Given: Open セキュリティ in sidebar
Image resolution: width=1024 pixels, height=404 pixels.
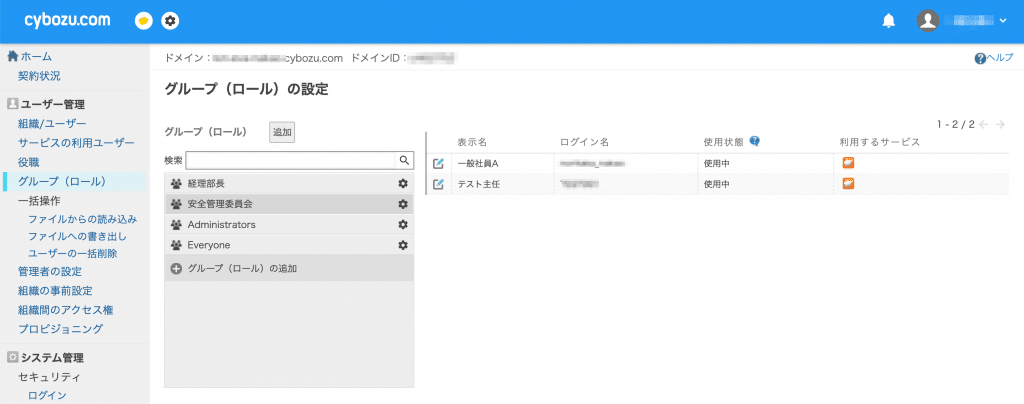Looking at the screenshot, I should click(50, 377).
